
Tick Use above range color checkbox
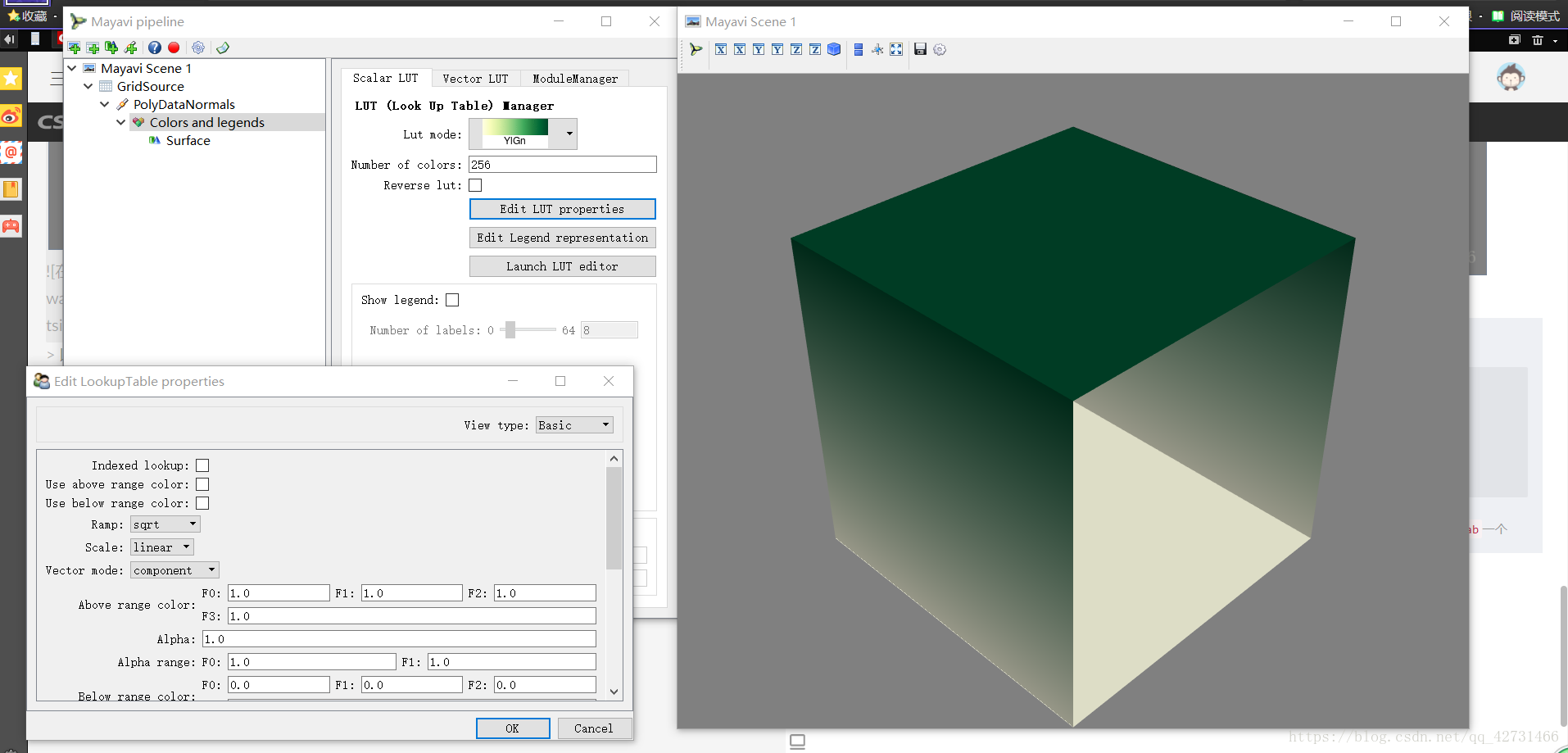[x=202, y=484]
